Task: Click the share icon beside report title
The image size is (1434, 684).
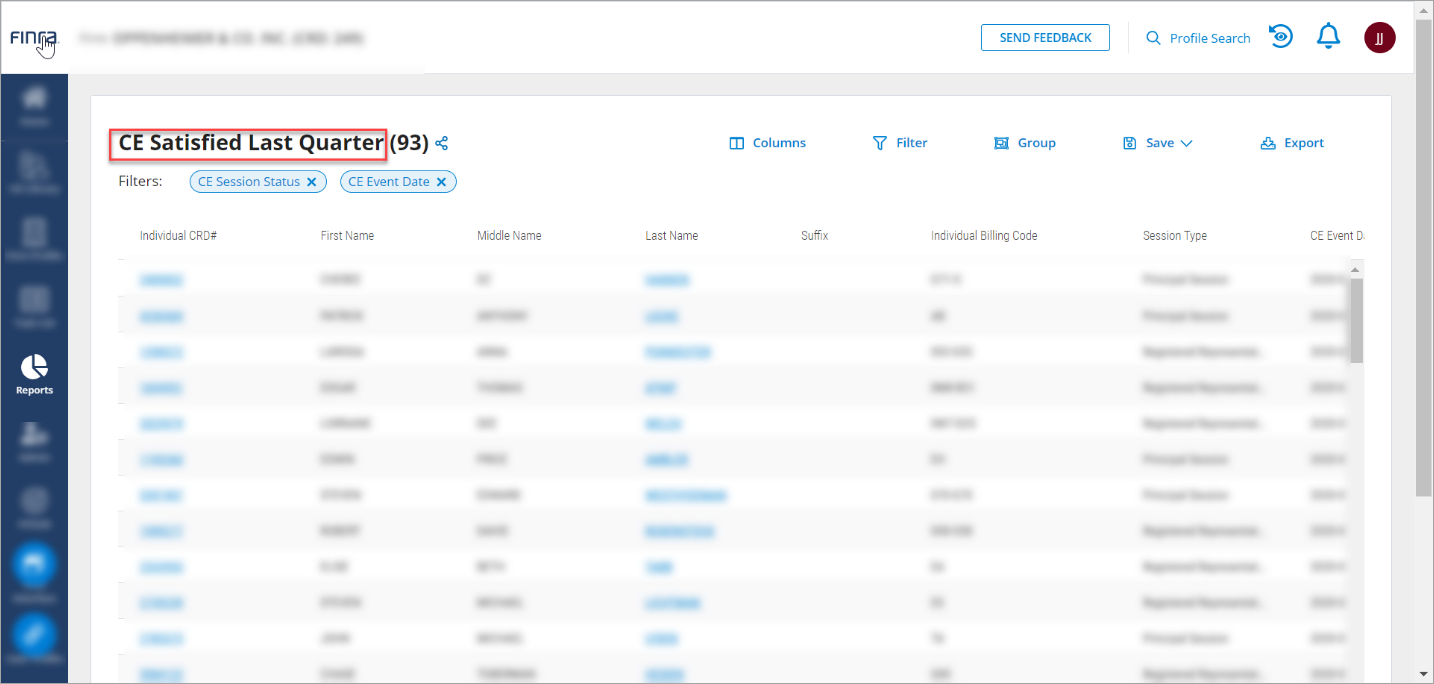Action: coord(442,144)
